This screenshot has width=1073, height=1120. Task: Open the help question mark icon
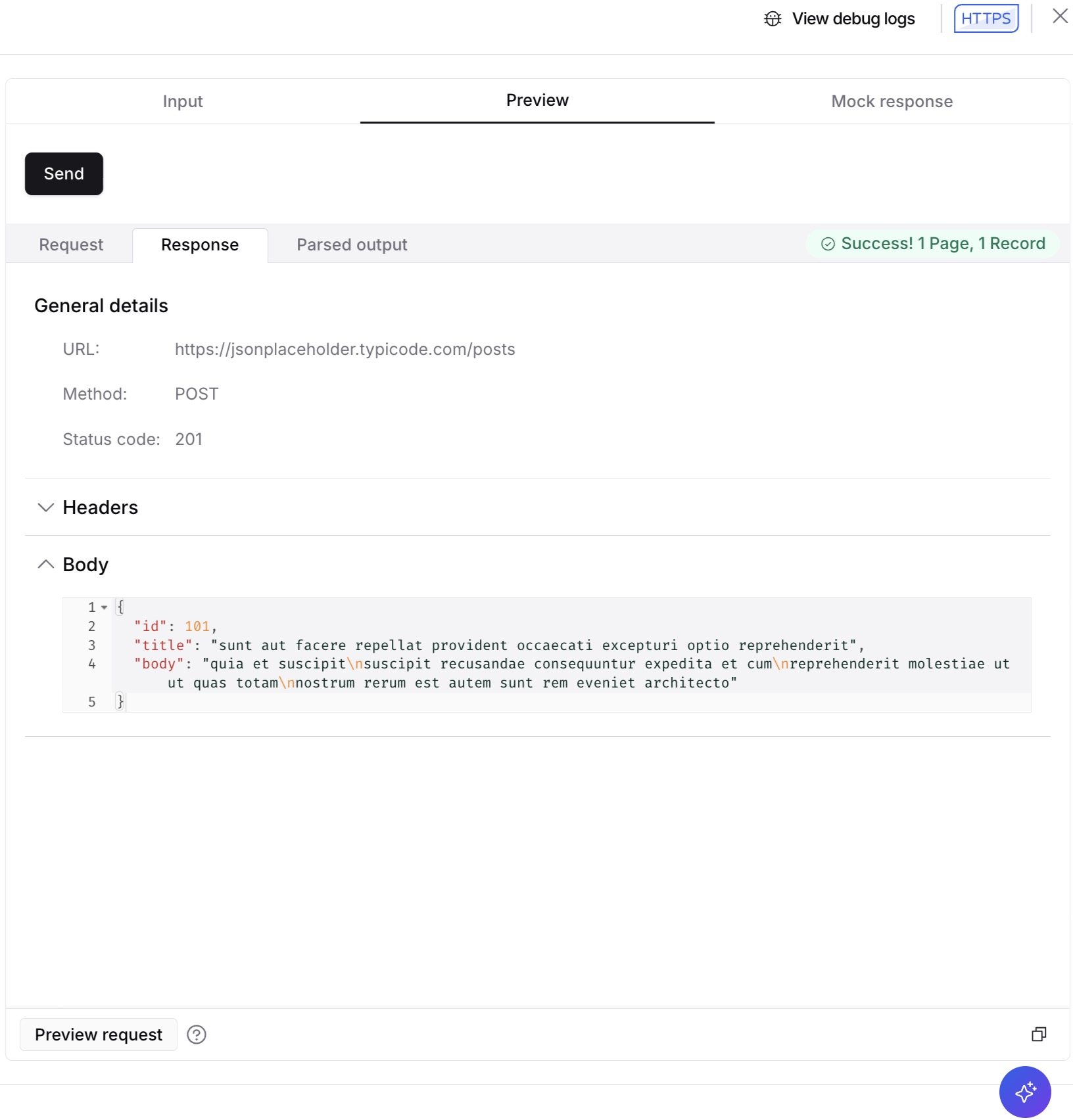pos(197,1035)
